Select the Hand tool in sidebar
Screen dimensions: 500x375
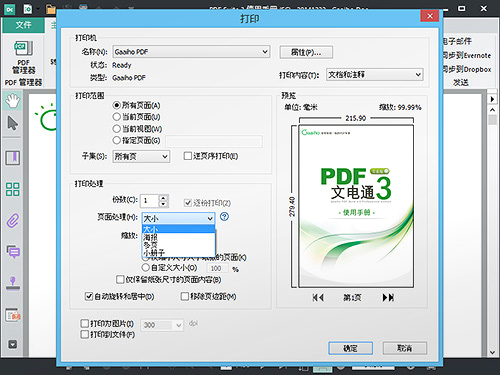pyautogui.click(x=12, y=101)
